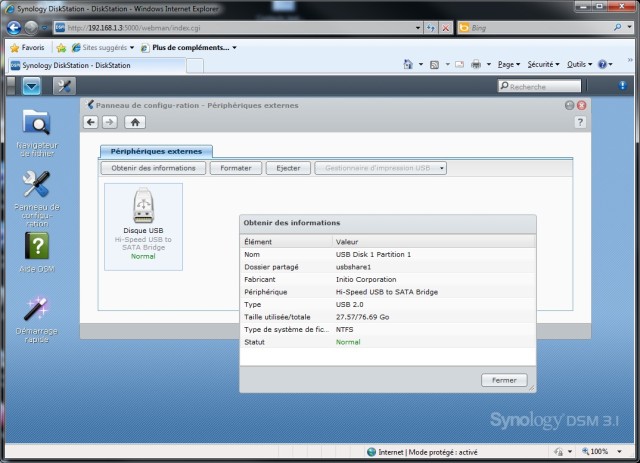Click Formater button
The image size is (640, 463).
tap(236, 168)
